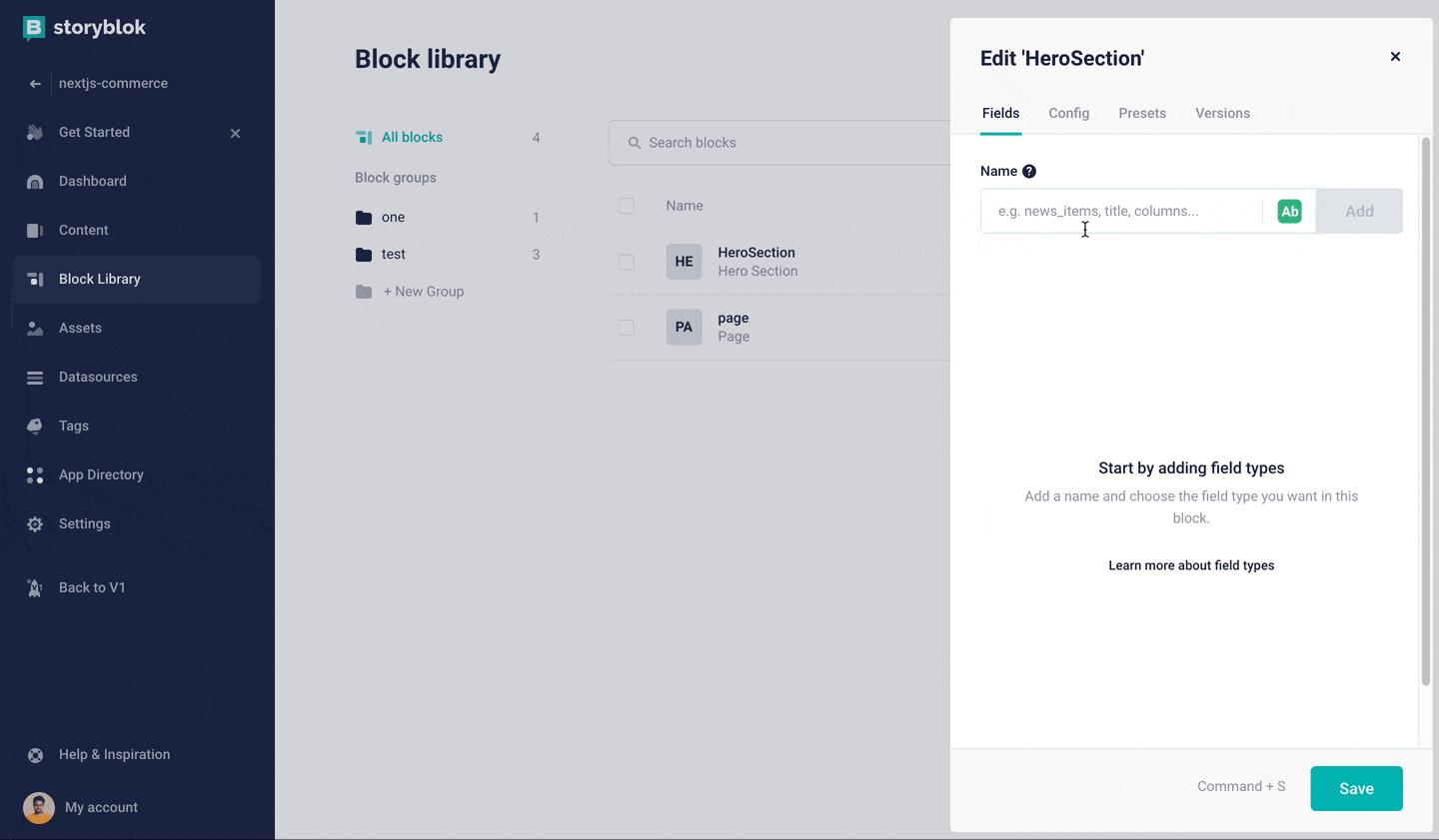
Task: Click the Datasources sidebar icon
Action: [35, 378]
